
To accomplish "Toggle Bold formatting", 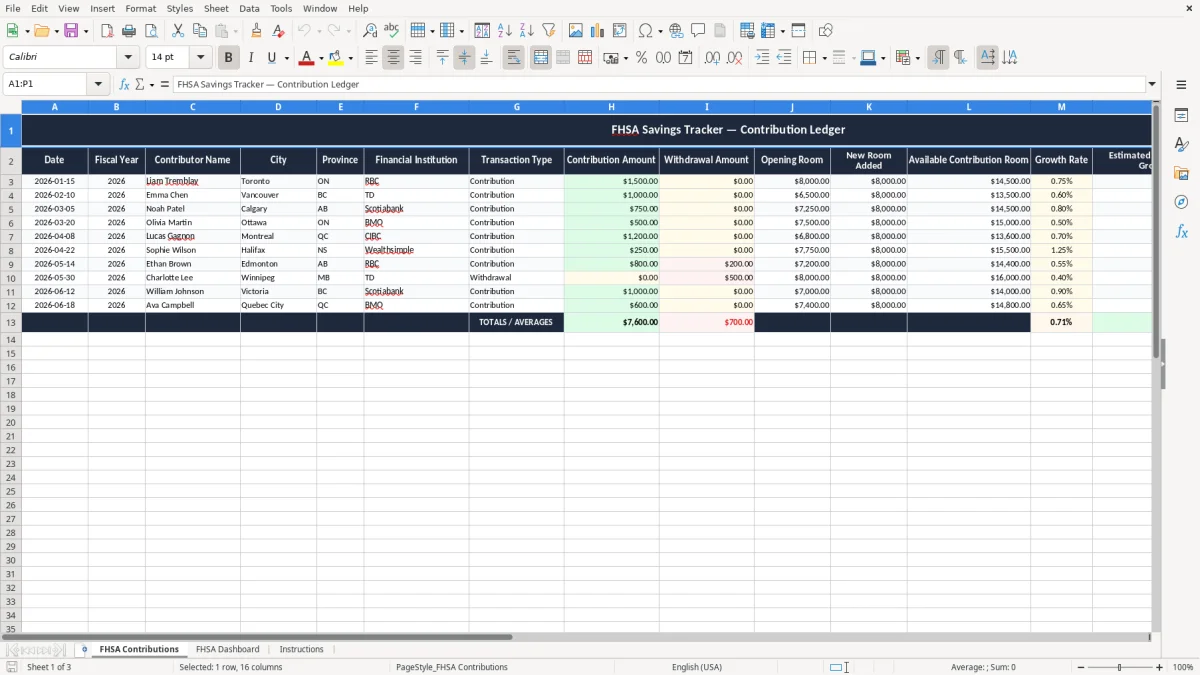I will pos(229,58).
